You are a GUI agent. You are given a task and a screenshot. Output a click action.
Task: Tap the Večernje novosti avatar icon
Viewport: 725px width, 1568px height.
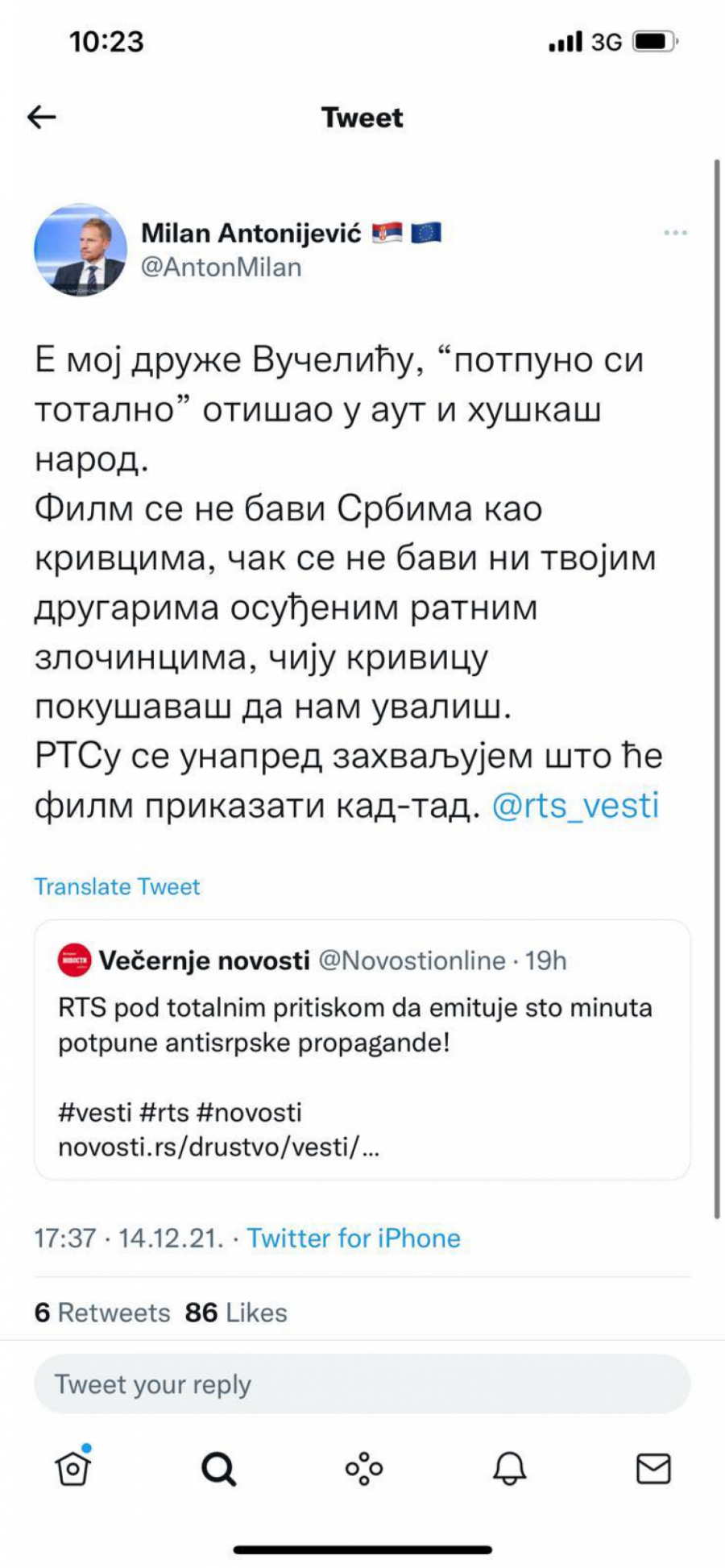coord(75,960)
